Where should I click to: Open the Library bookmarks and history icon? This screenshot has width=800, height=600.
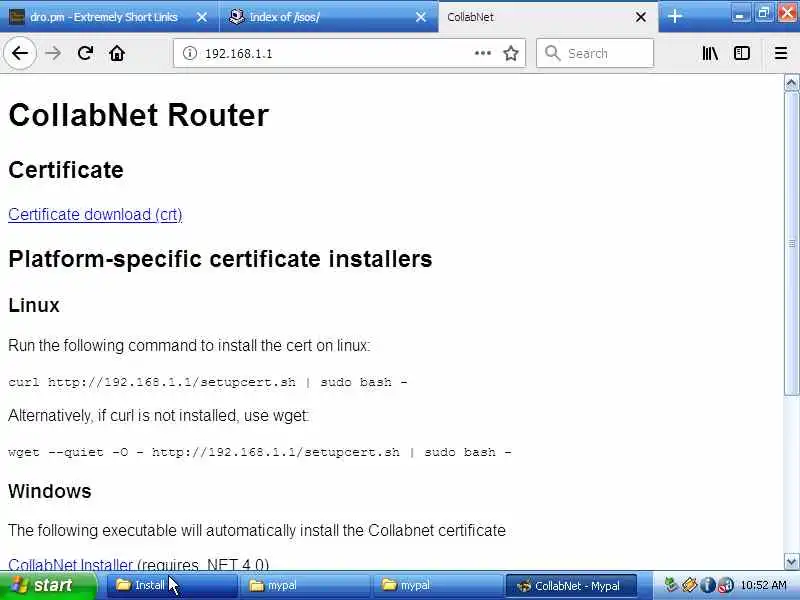710,53
